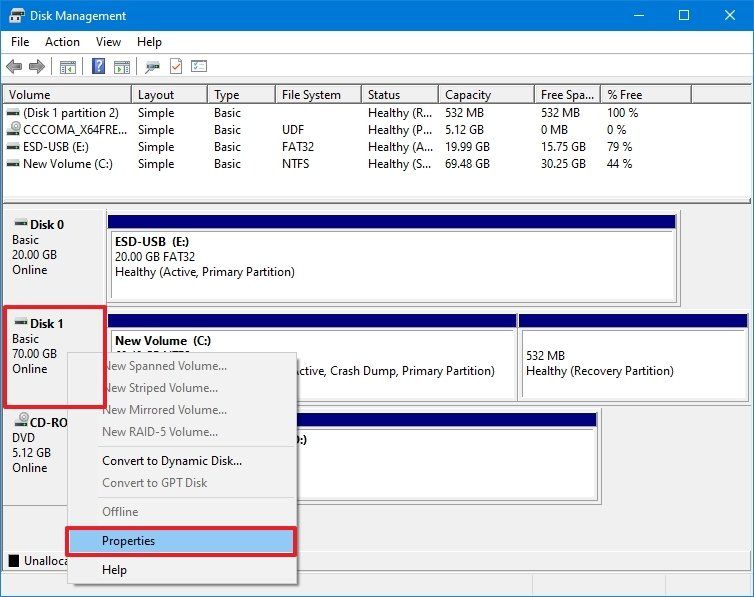This screenshot has height=597, width=754.
Task: Click the black Unallocated legend swatch
Action: 14,560
